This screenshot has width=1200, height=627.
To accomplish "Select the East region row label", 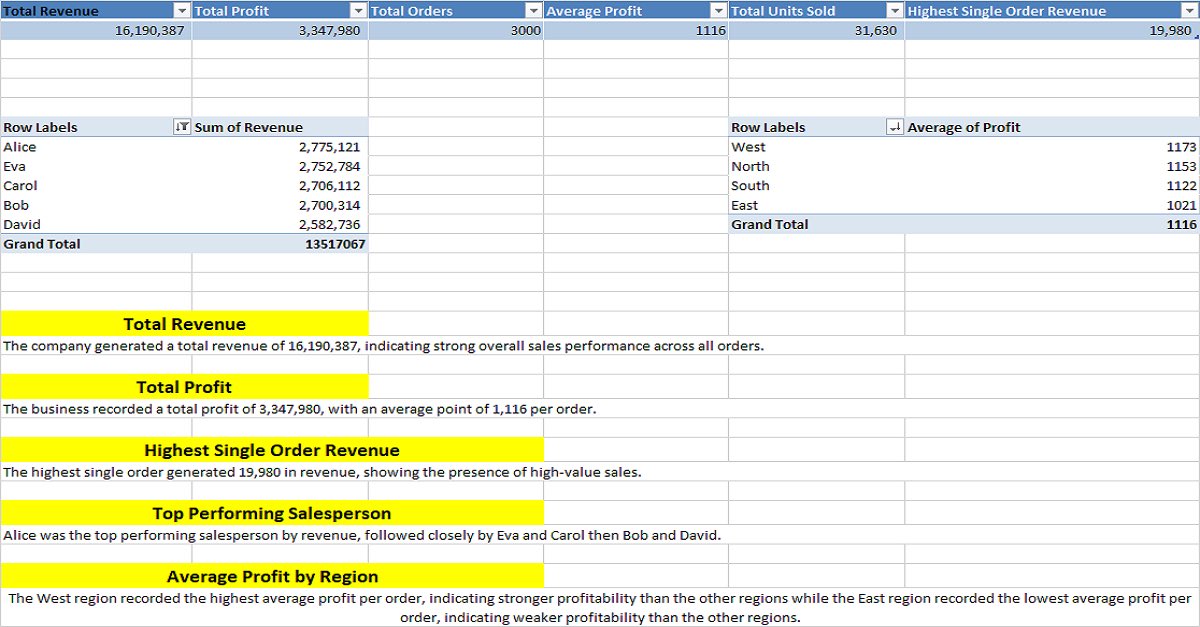I will tap(816, 205).
